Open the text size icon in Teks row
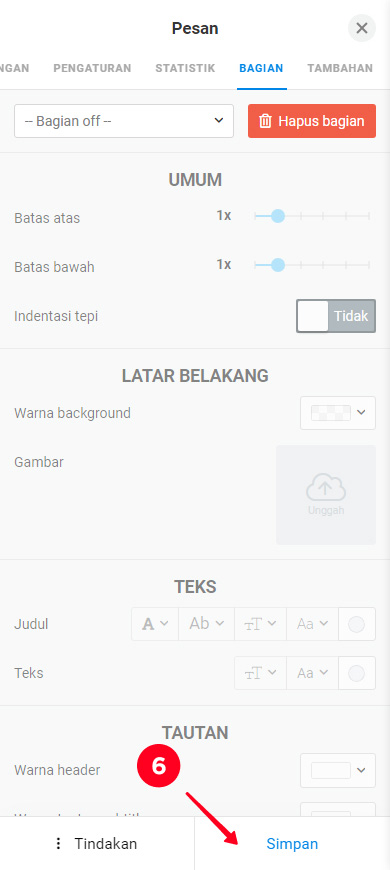 click(260, 673)
